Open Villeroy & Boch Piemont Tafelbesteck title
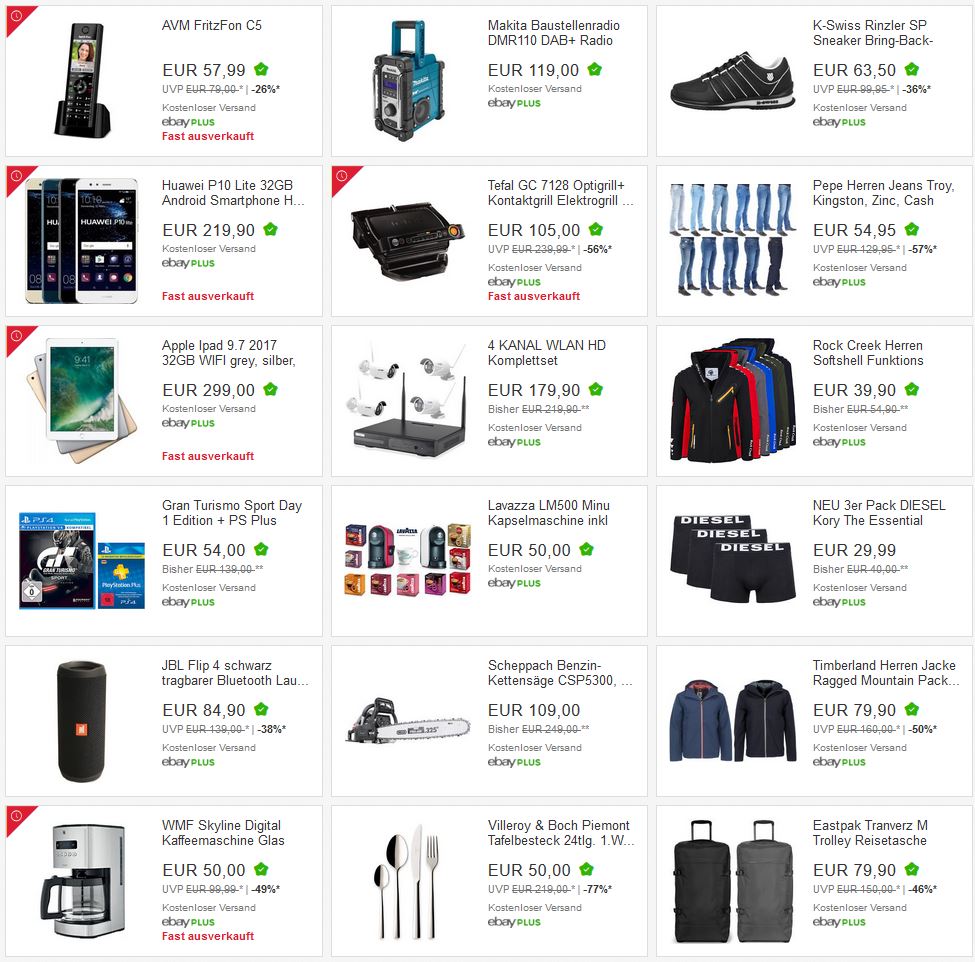Viewport: 975px width, 962px height. point(560,833)
